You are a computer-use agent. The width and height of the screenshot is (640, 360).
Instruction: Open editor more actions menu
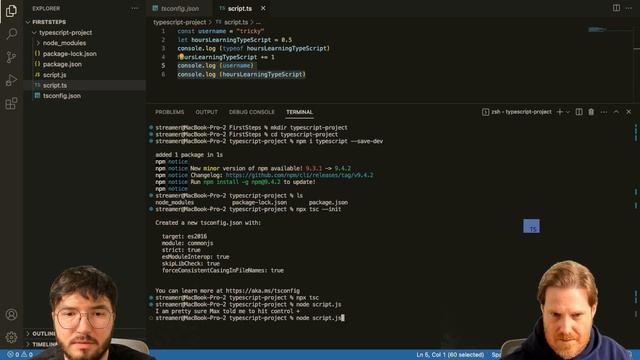coord(629,8)
